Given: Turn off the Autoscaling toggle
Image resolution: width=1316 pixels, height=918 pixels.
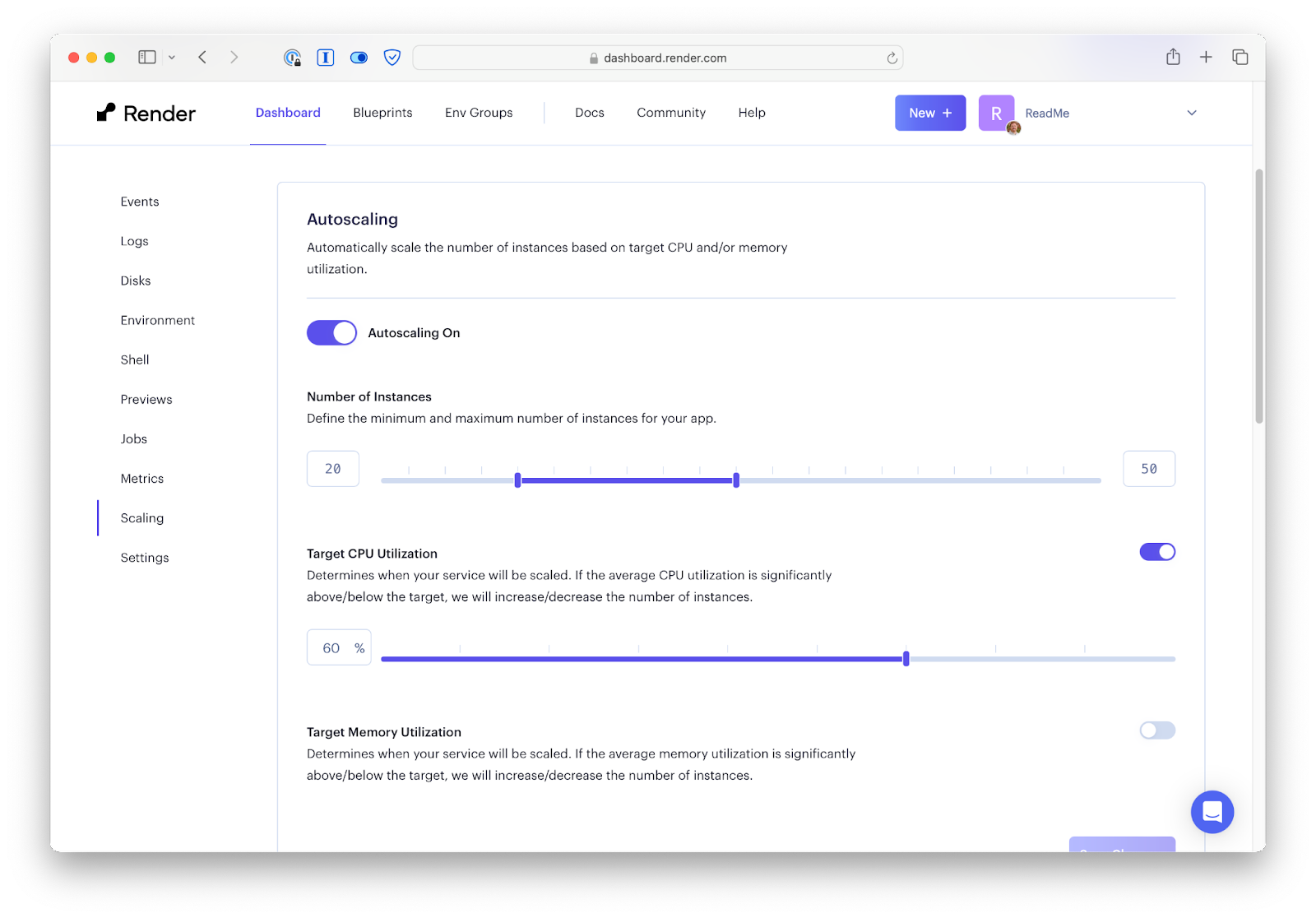Looking at the screenshot, I should pos(331,332).
